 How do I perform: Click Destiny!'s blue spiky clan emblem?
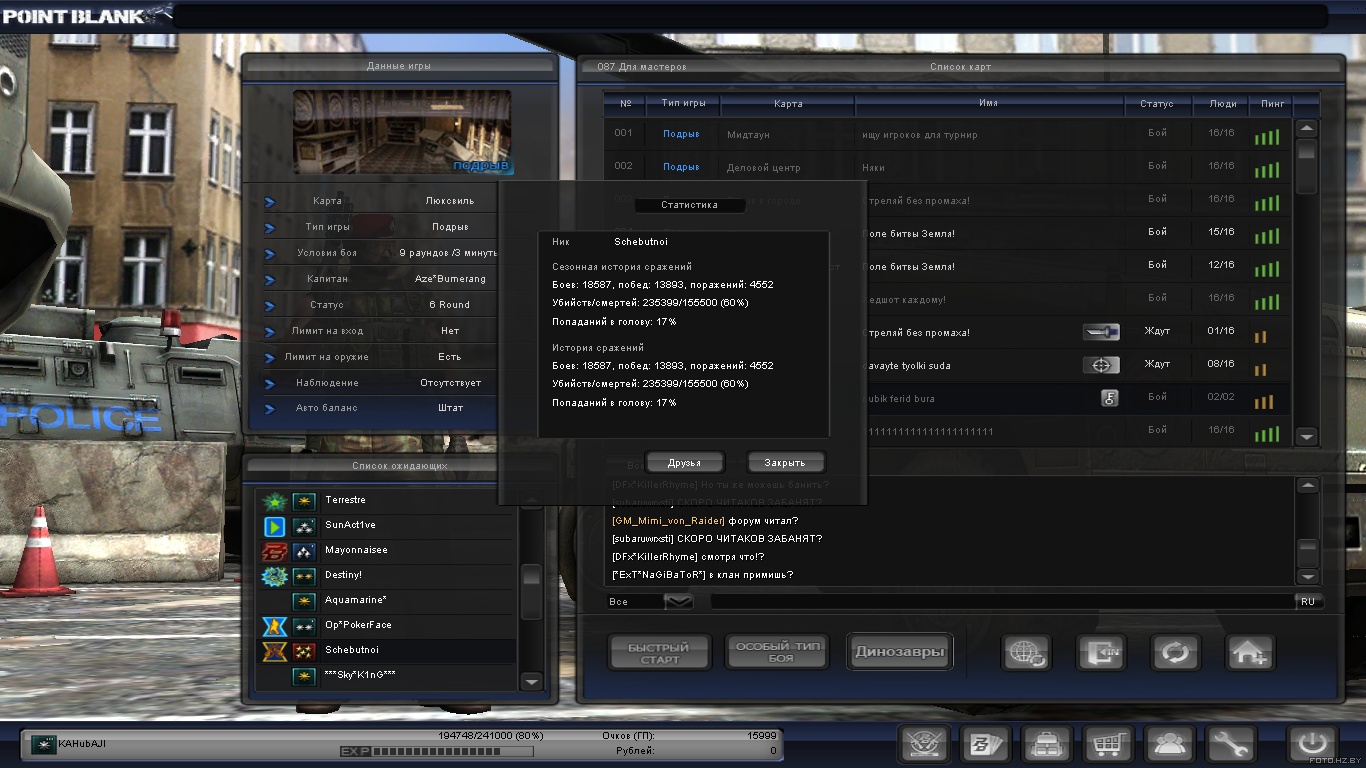click(275, 576)
